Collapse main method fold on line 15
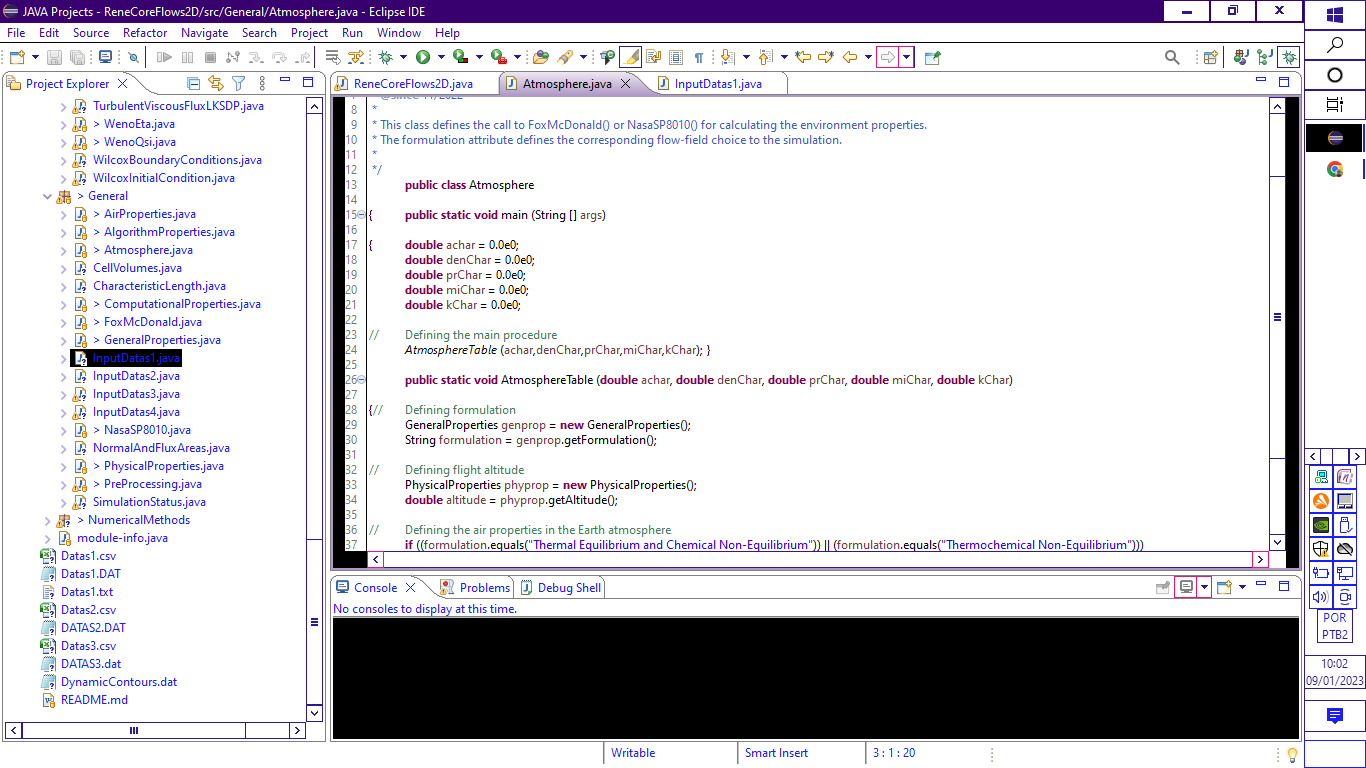1366x768 pixels. pos(362,215)
